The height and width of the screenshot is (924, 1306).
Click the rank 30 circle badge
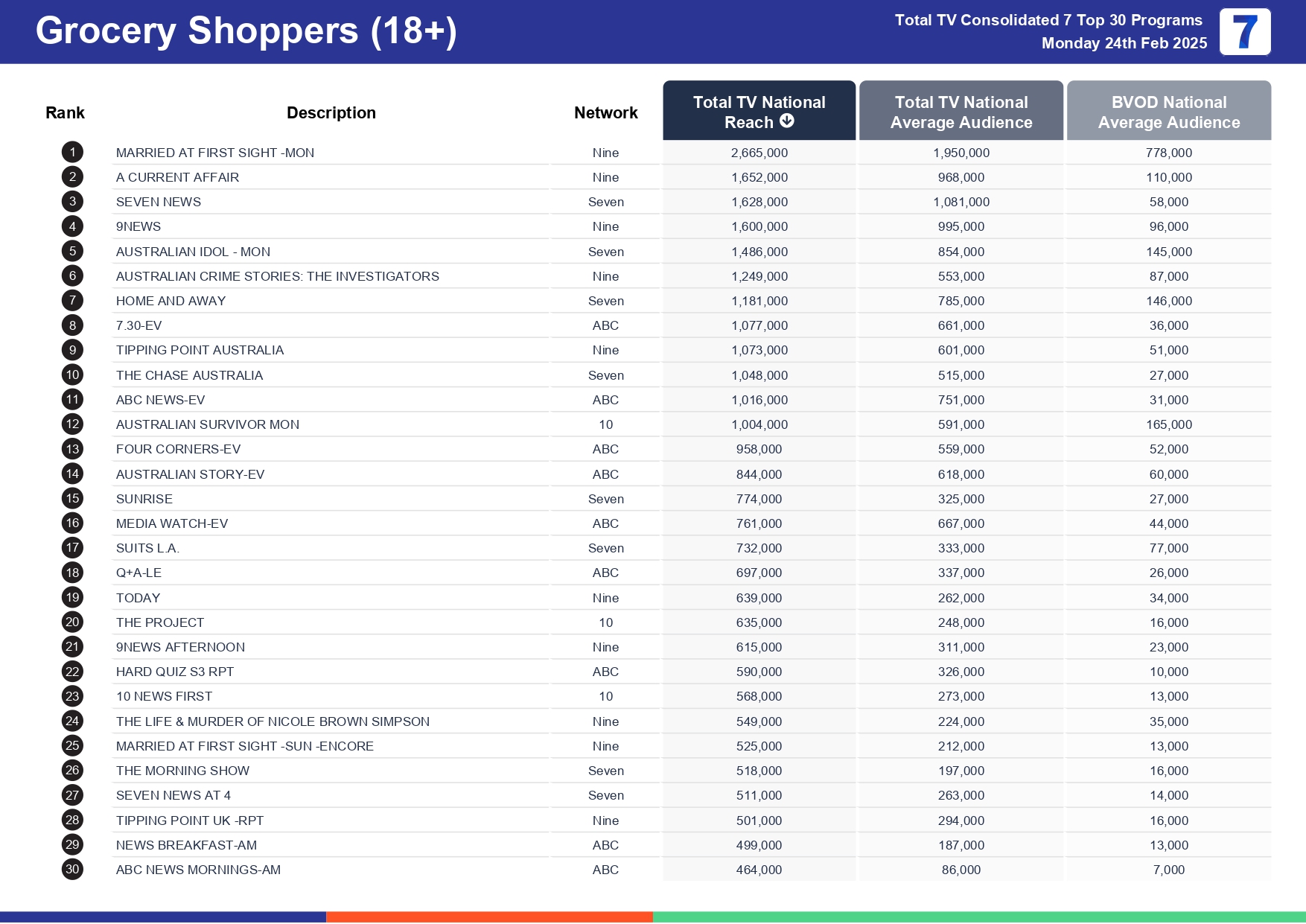(72, 870)
